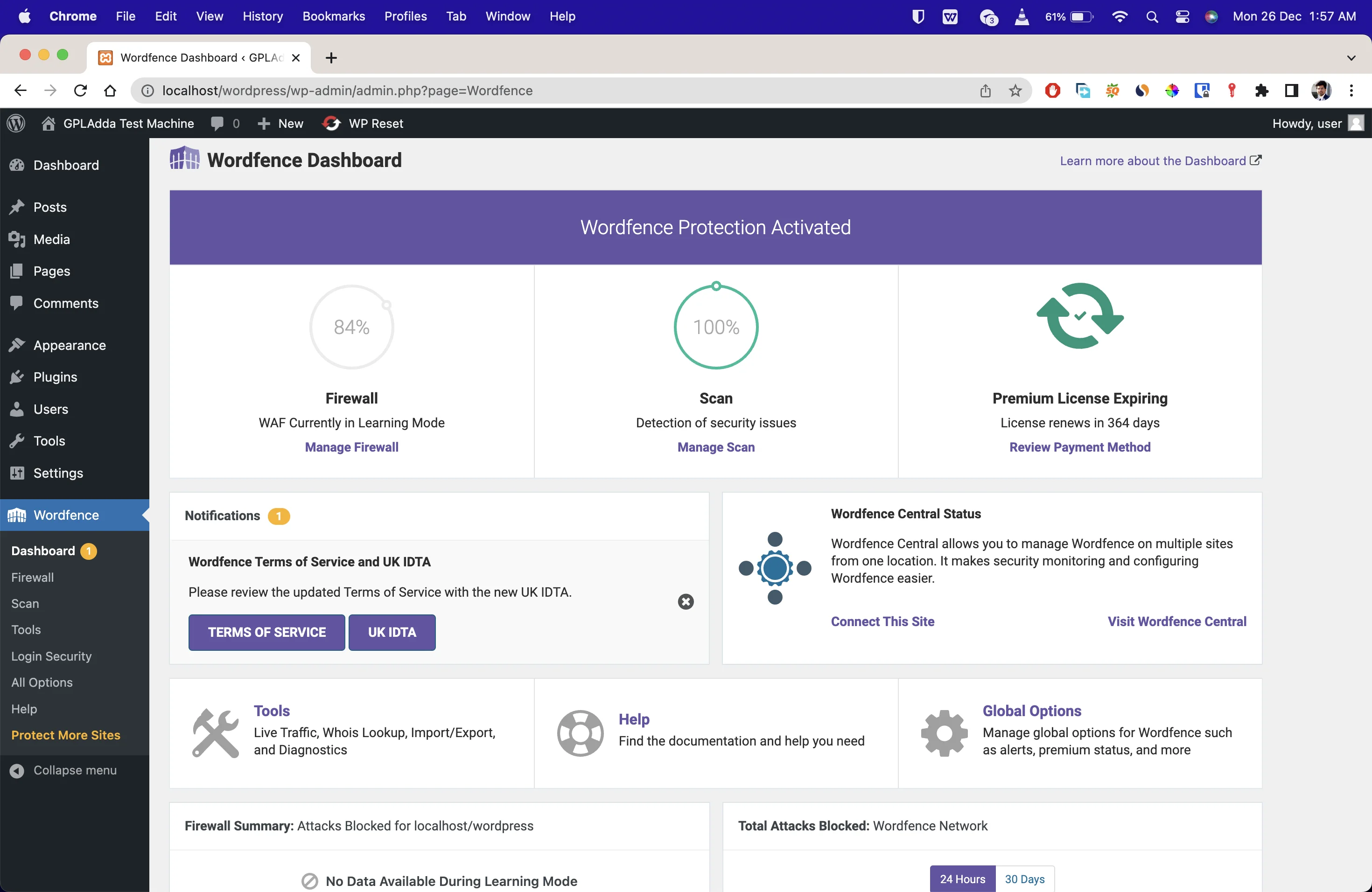Screen dimensions: 1372x892
Task: Open the Chrome three-dot menu
Action: point(1351,91)
